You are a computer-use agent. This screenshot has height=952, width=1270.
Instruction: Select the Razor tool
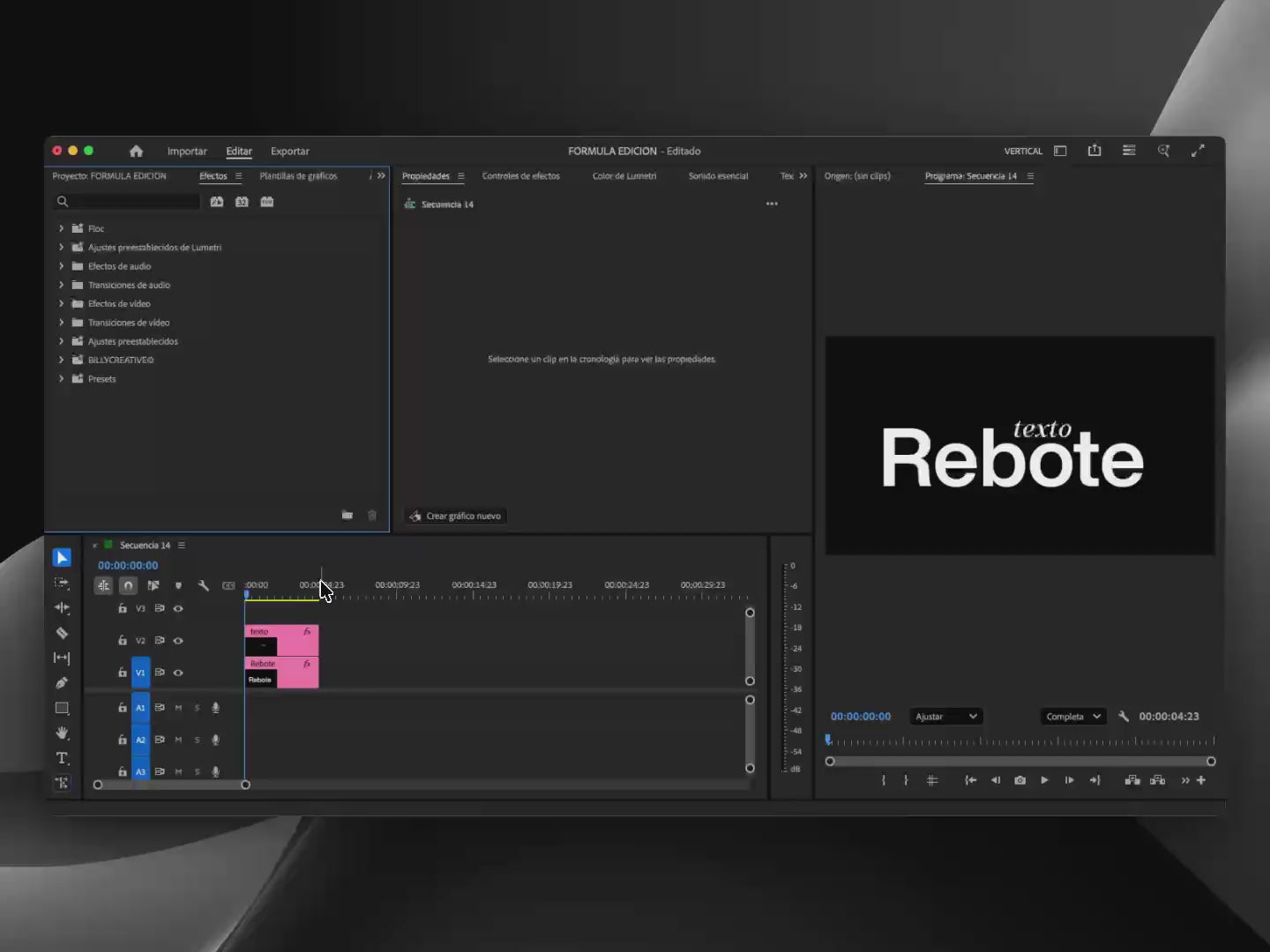pyautogui.click(x=62, y=633)
